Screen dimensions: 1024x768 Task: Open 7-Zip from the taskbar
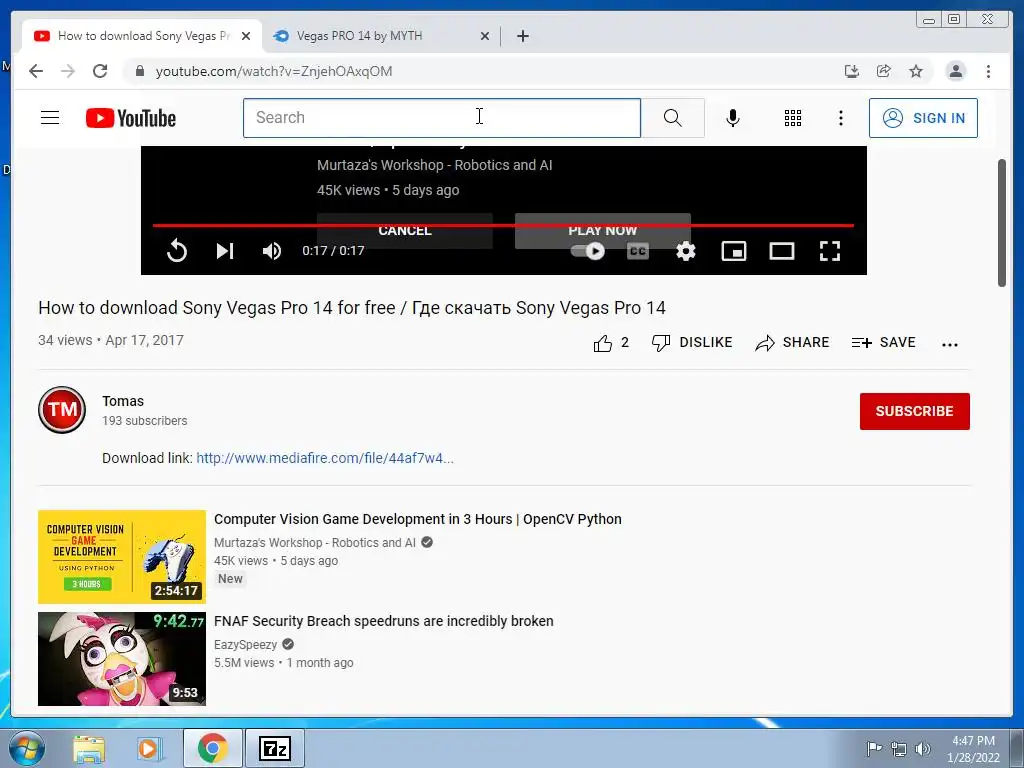[x=274, y=748]
